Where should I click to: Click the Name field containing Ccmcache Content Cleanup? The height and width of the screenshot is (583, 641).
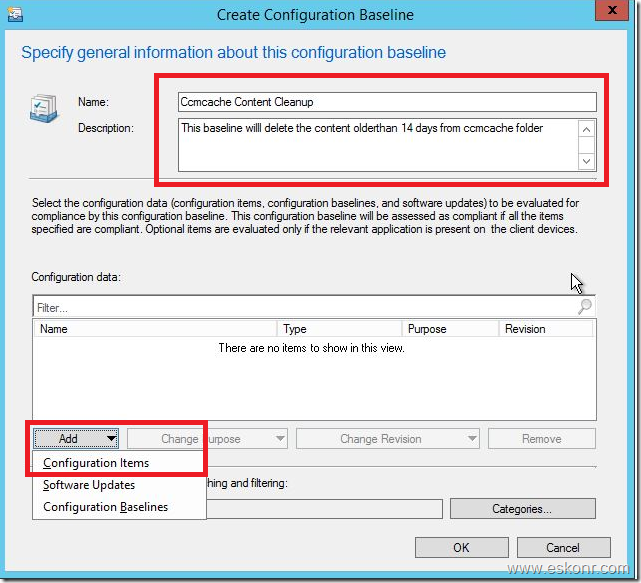pos(387,102)
